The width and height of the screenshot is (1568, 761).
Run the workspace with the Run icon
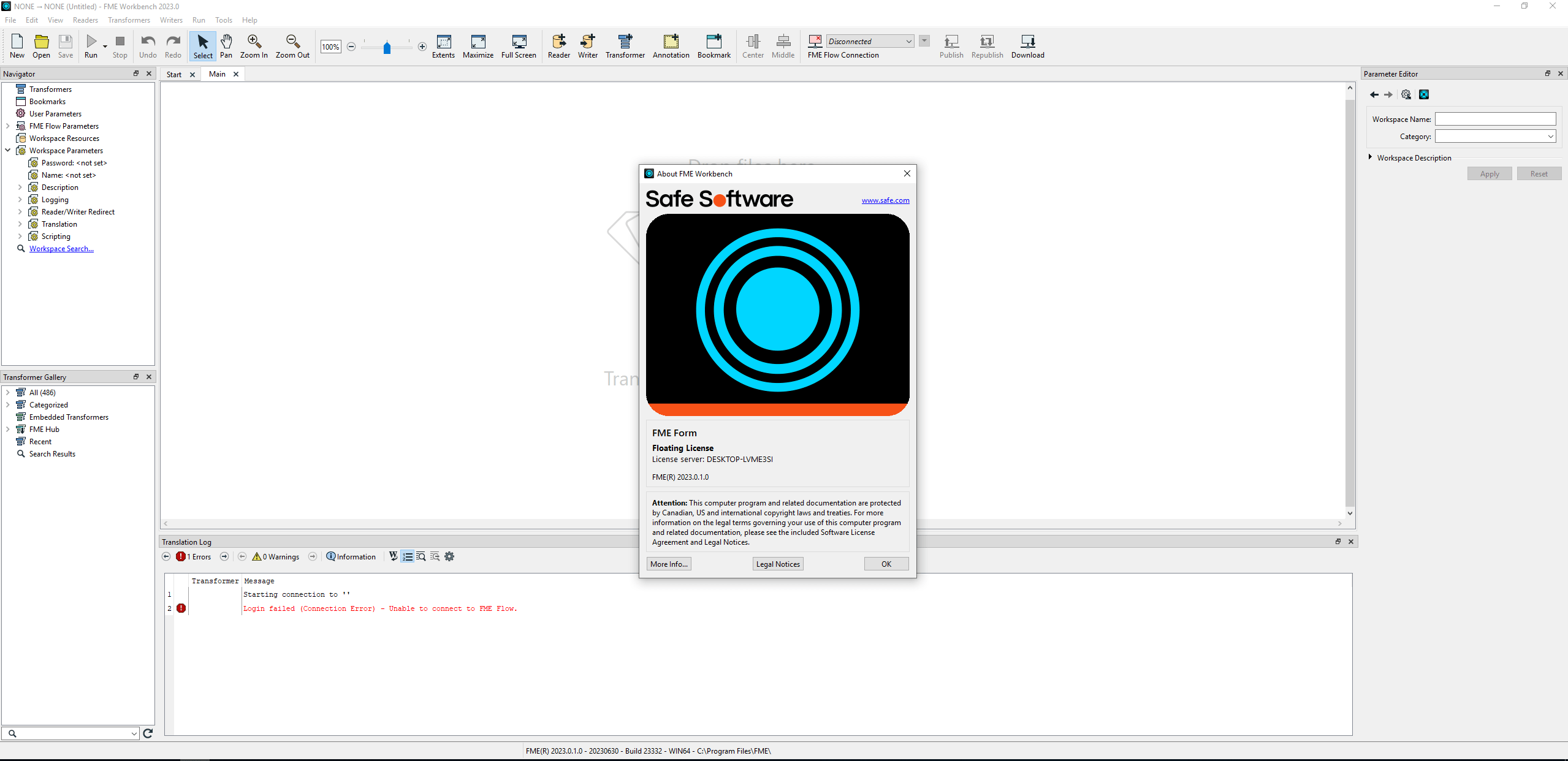click(91, 46)
